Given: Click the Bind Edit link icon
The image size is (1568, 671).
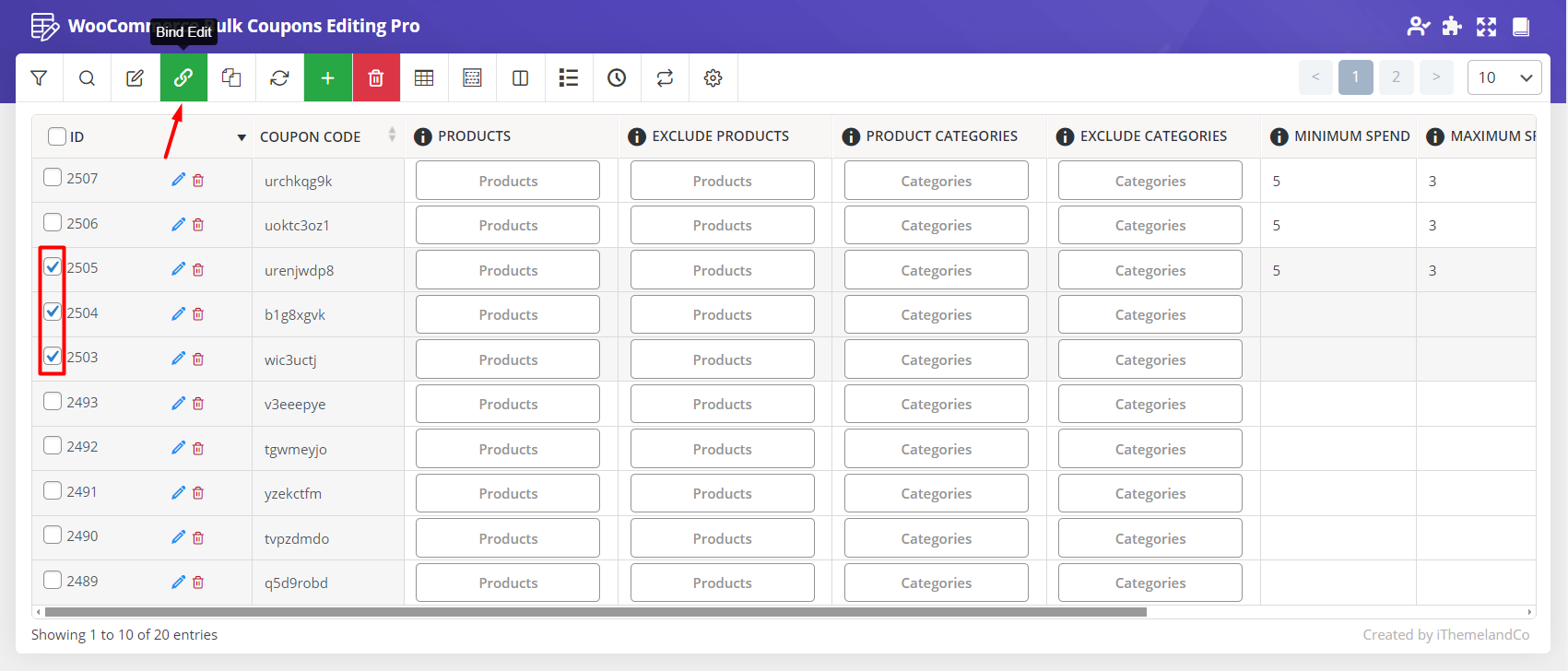Looking at the screenshot, I should coord(183,78).
